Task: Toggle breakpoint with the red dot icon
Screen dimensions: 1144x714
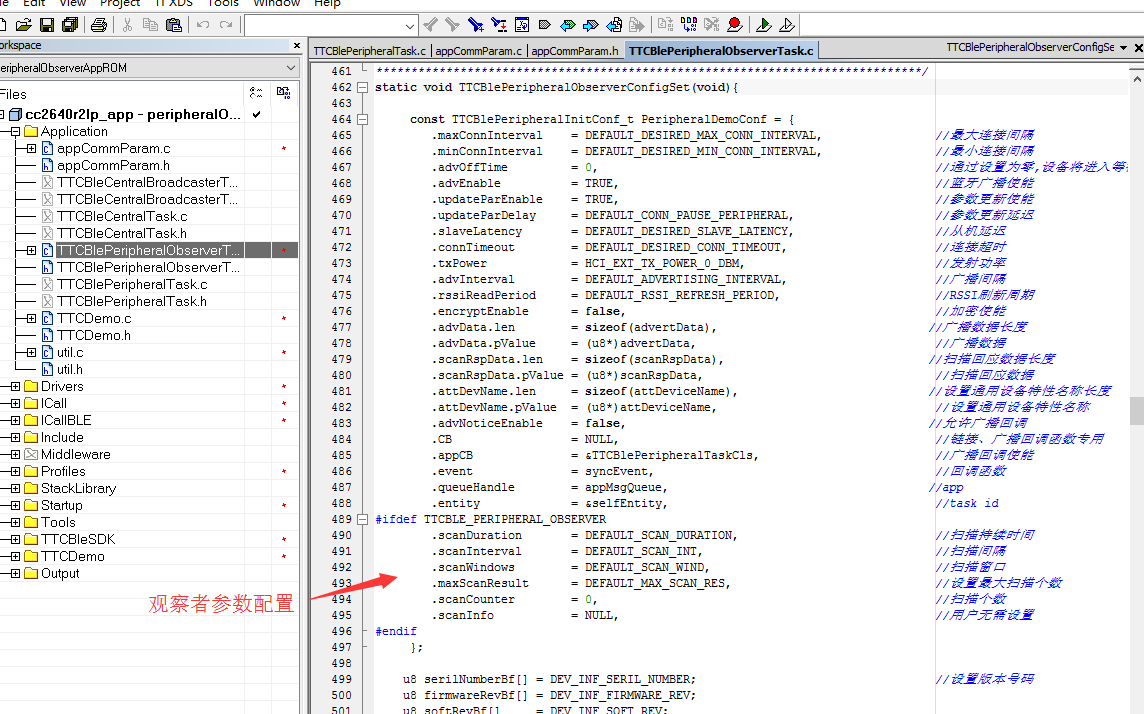Action: point(735,26)
